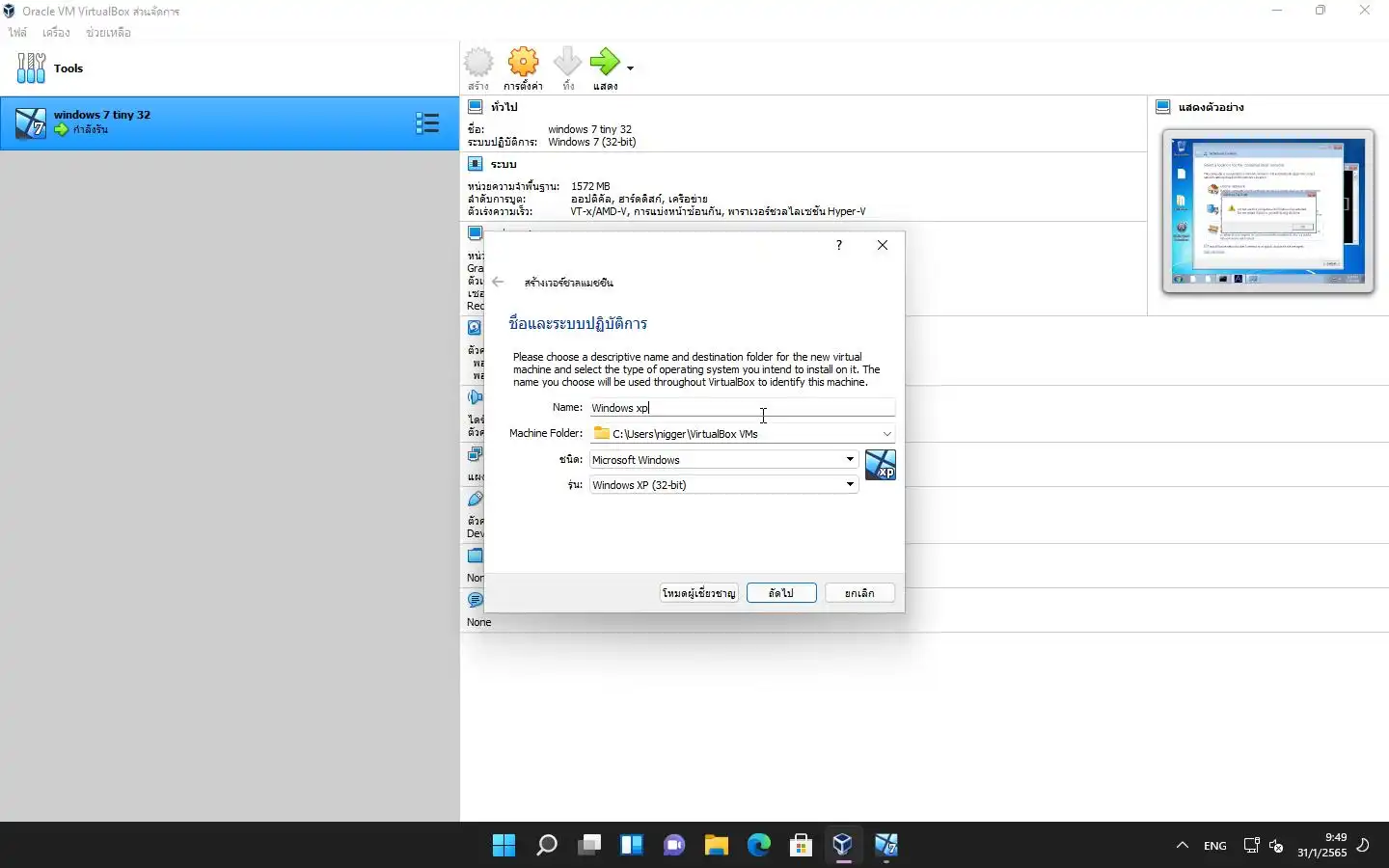This screenshot has width=1389, height=868.
Task: Open the windows 7 tiny 32 machine menu icon
Action: pos(427,122)
